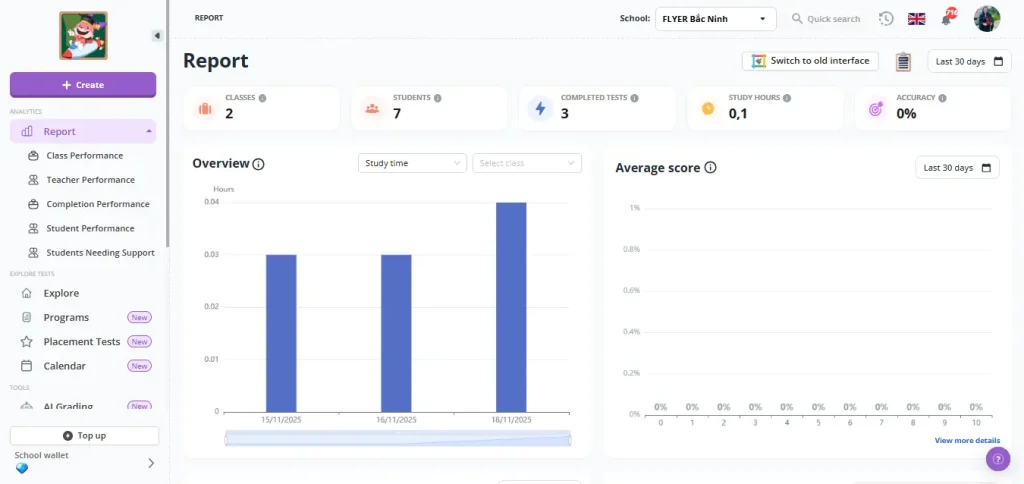Click the sidebar vertical scrollbar

point(168,123)
